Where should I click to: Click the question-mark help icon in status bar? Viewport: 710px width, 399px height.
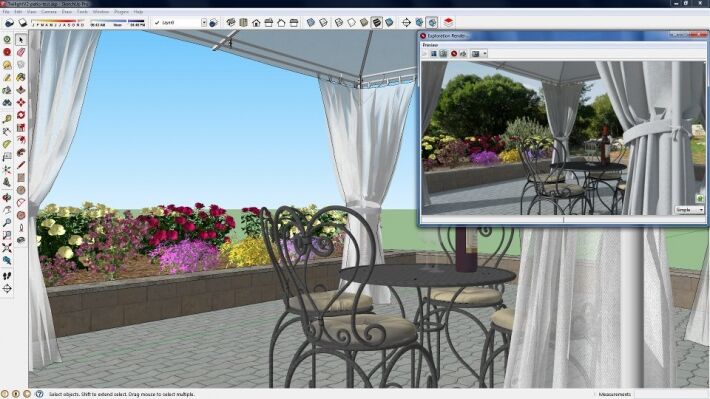(39, 394)
